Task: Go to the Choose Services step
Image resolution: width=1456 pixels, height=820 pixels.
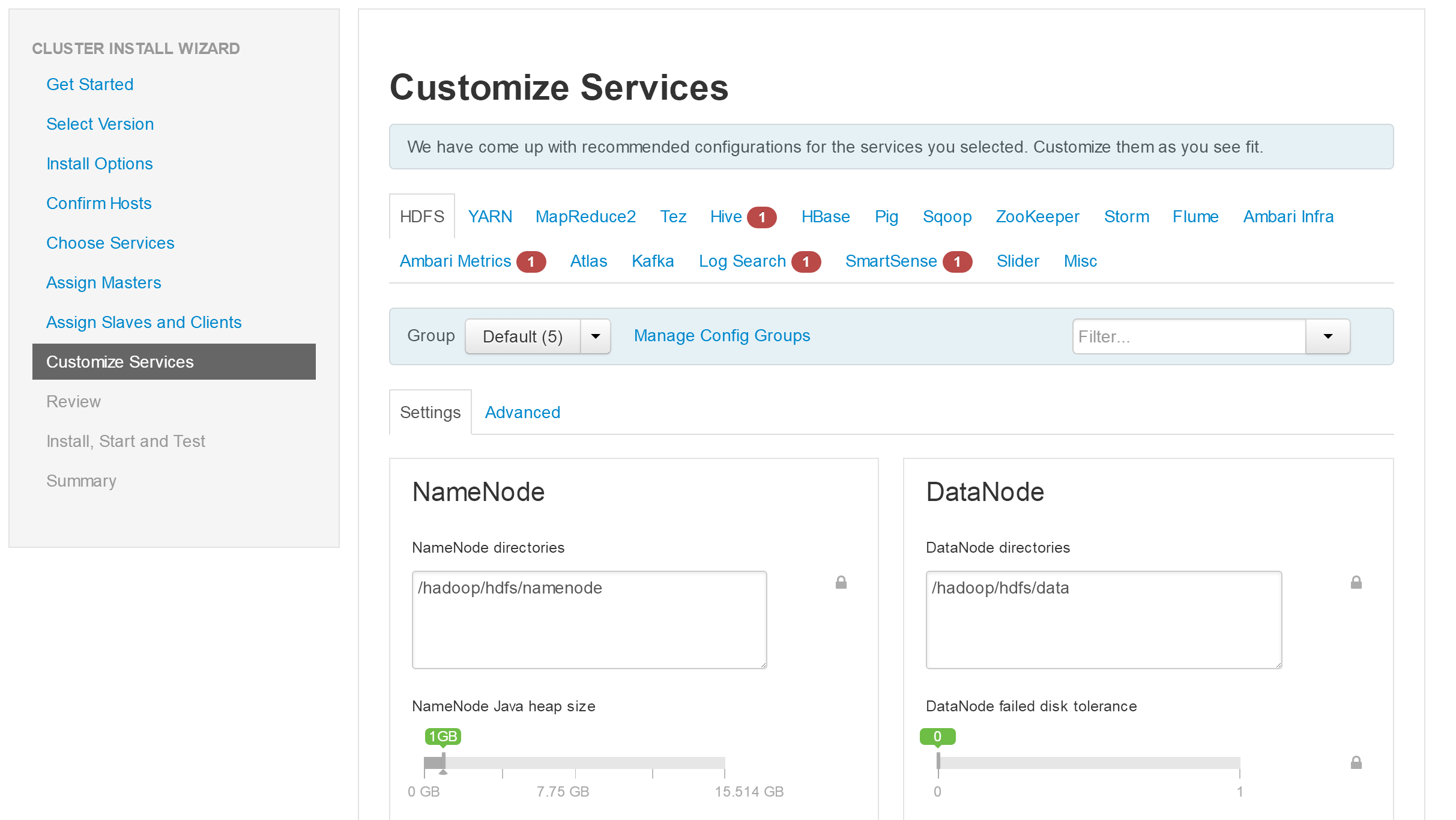Action: 110,243
